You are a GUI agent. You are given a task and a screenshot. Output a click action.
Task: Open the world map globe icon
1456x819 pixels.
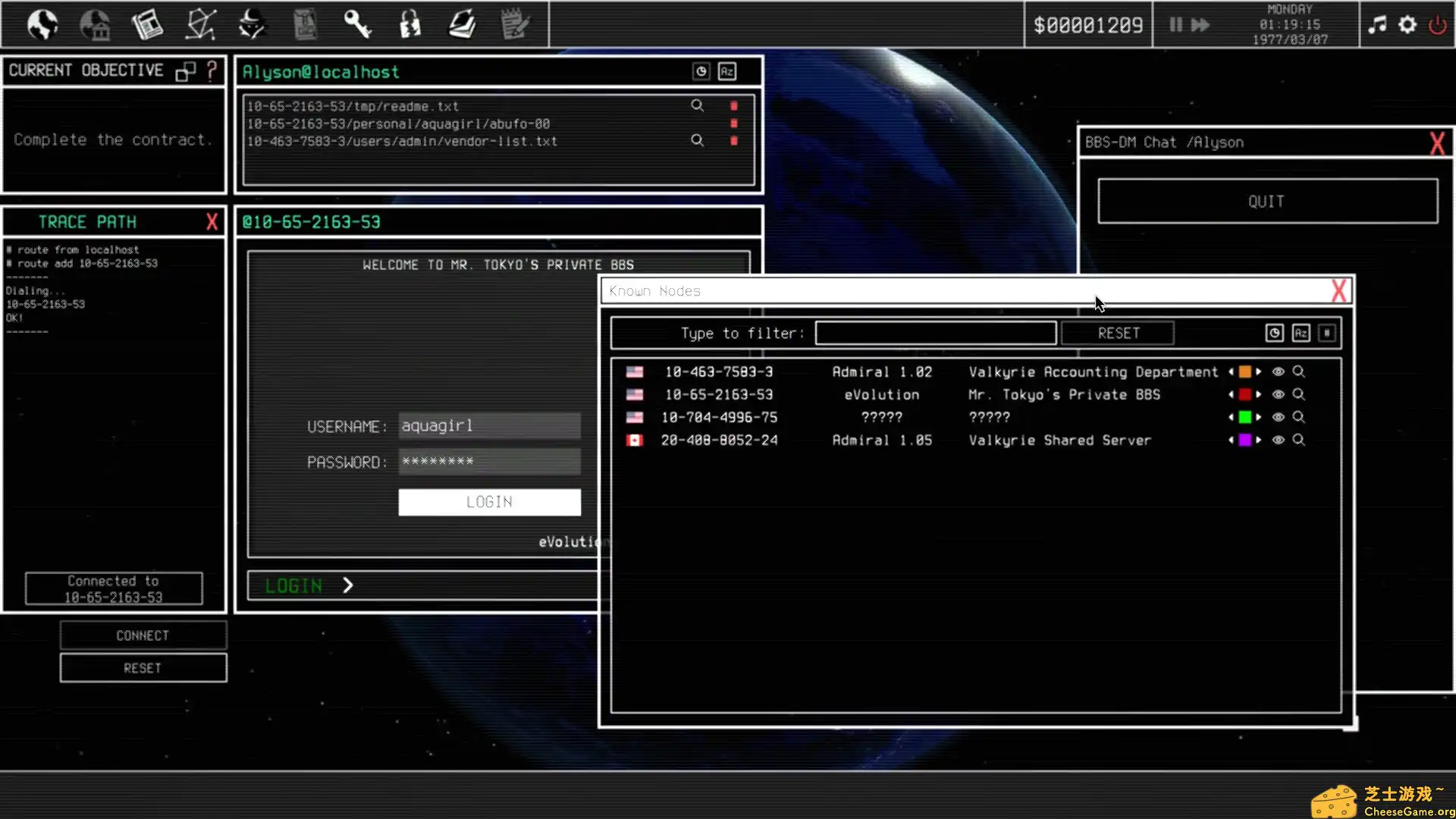point(42,25)
